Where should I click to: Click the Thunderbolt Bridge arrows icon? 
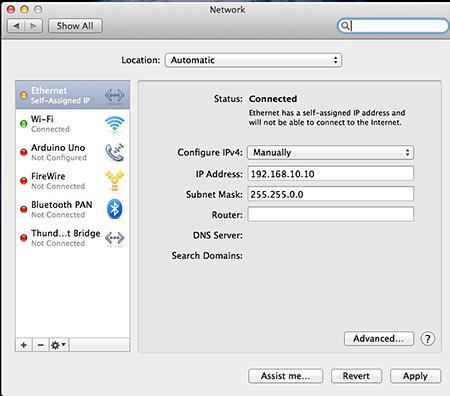[114, 238]
